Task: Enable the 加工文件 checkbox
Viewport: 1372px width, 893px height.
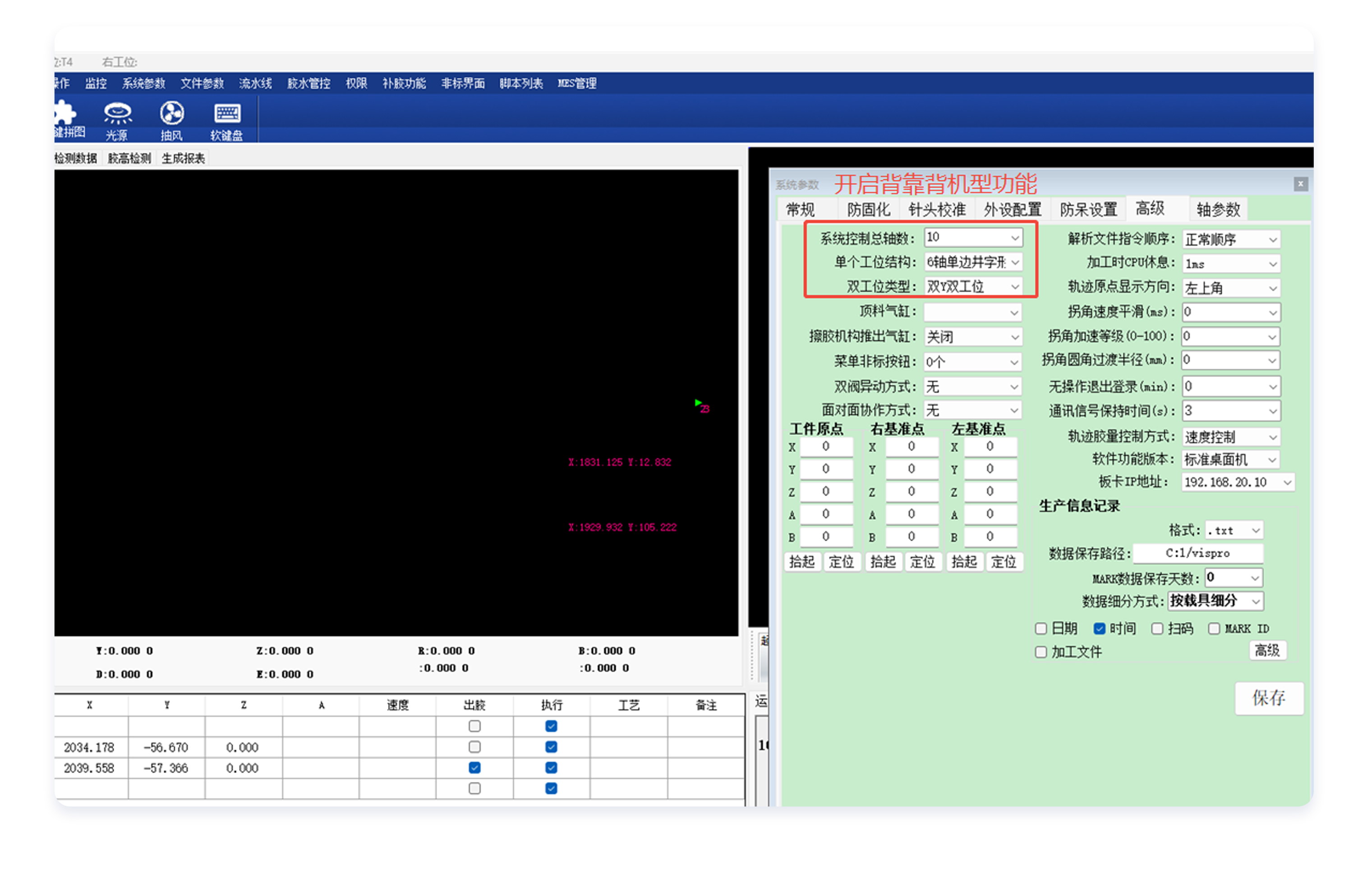Action: 1041,652
